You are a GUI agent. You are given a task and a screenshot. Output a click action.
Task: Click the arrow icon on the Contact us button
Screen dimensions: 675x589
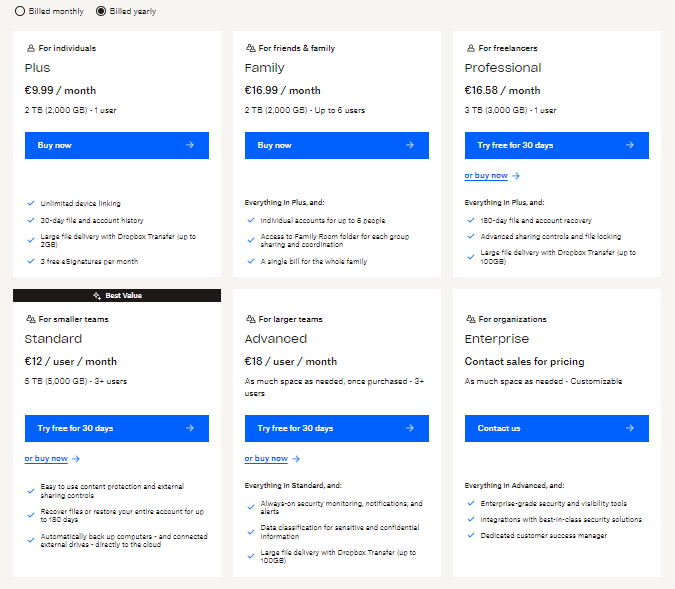pos(630,428)
